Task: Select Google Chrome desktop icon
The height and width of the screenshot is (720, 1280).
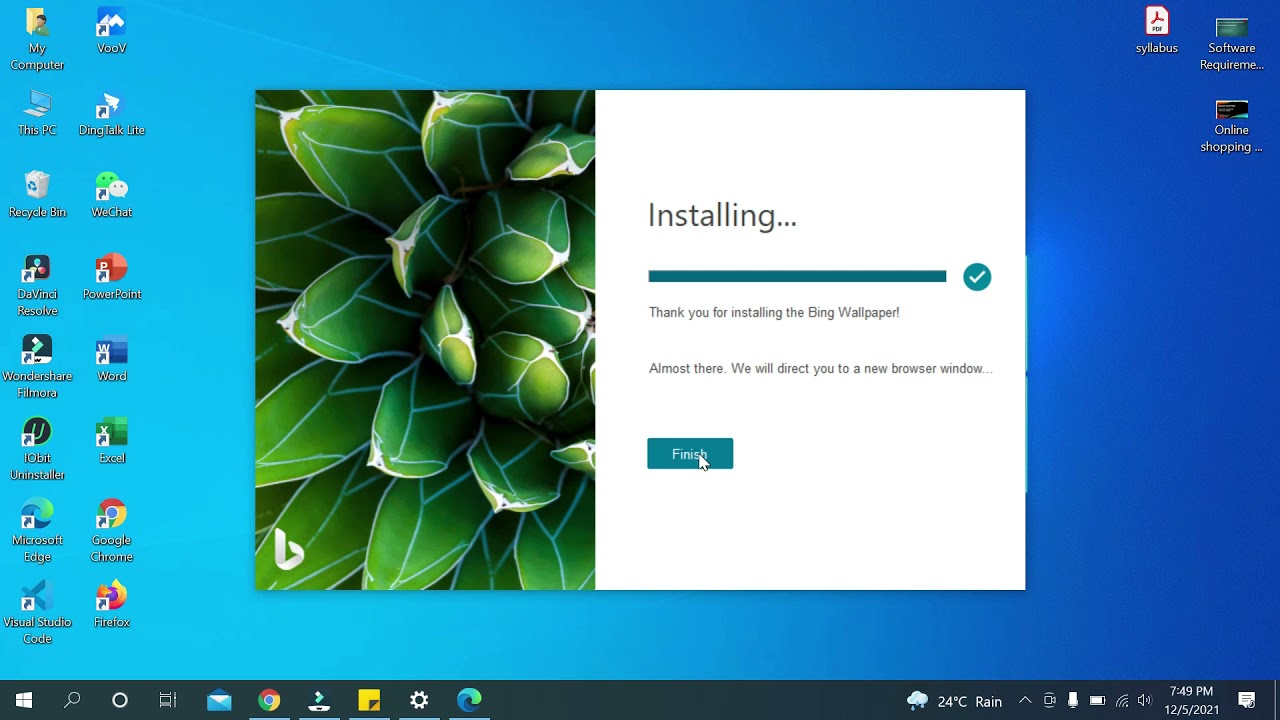Action: coord(112,531)
